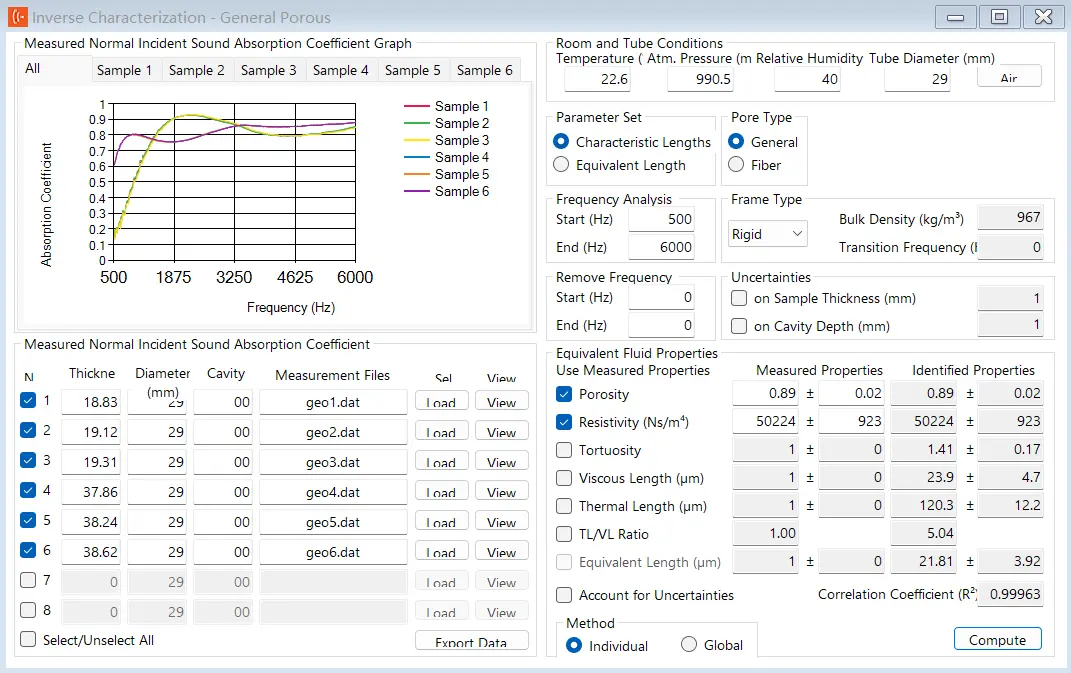Click the geo5.dat measurement file field
Screen dimensions: 1071x673
click(333, 522)
